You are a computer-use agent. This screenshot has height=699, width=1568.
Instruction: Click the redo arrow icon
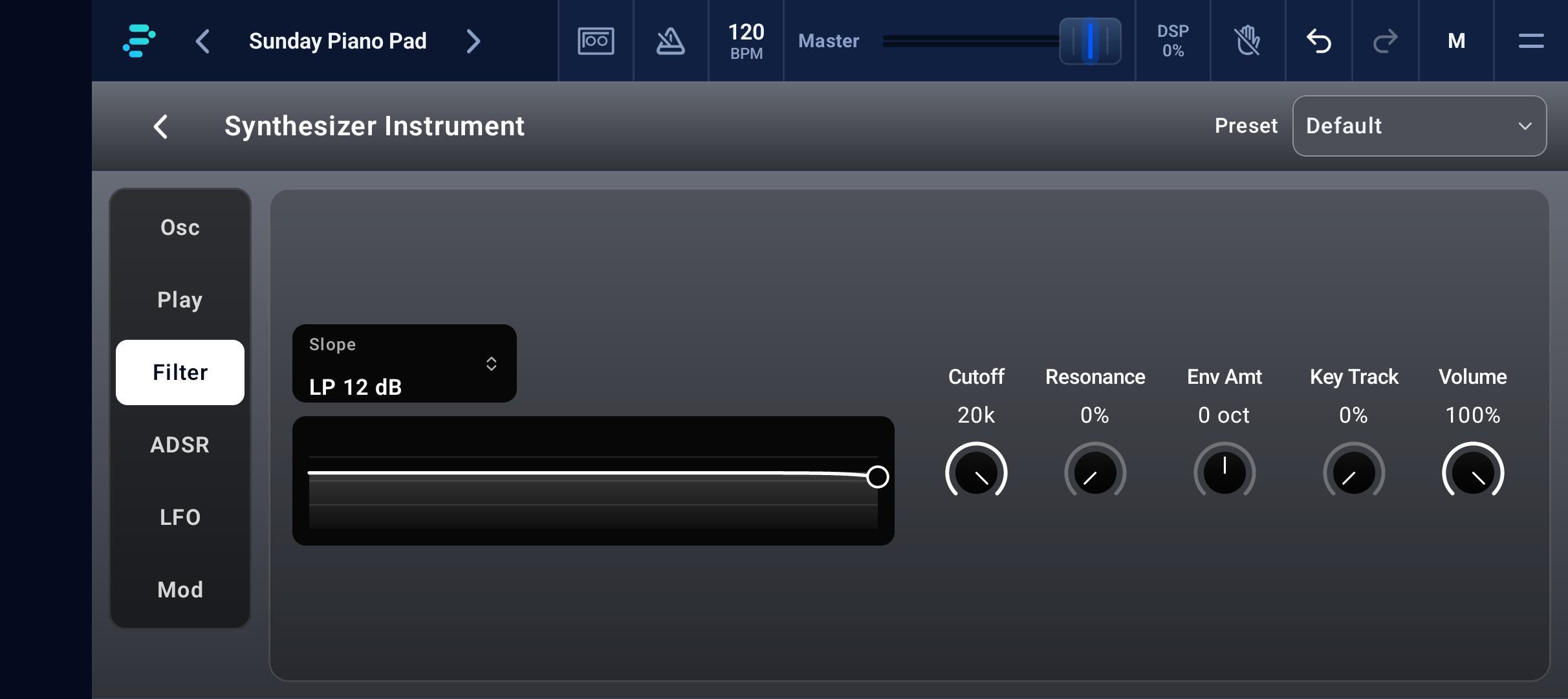pos(1386,41)
